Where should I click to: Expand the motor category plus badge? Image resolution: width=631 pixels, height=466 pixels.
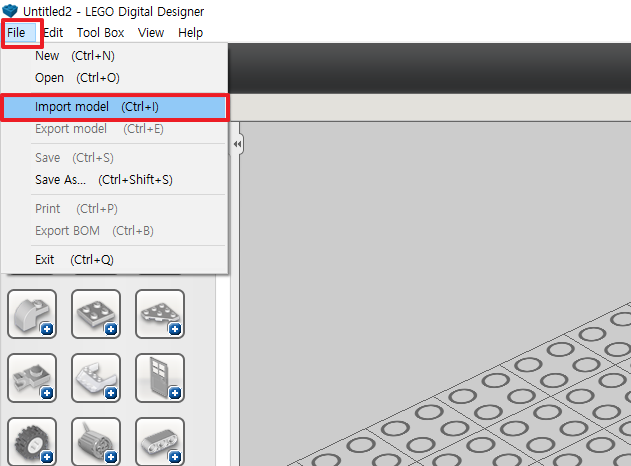[x=111, y=457]
